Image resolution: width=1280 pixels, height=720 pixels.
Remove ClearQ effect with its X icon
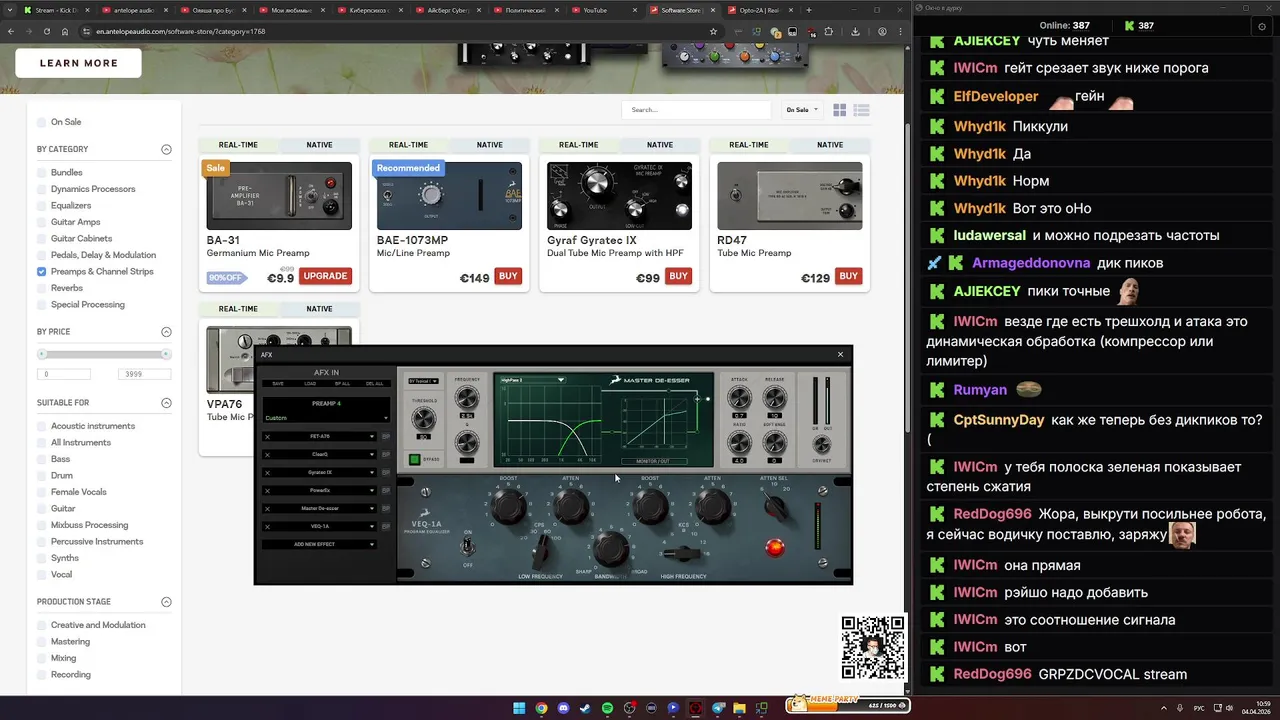[x=267, y=455]
